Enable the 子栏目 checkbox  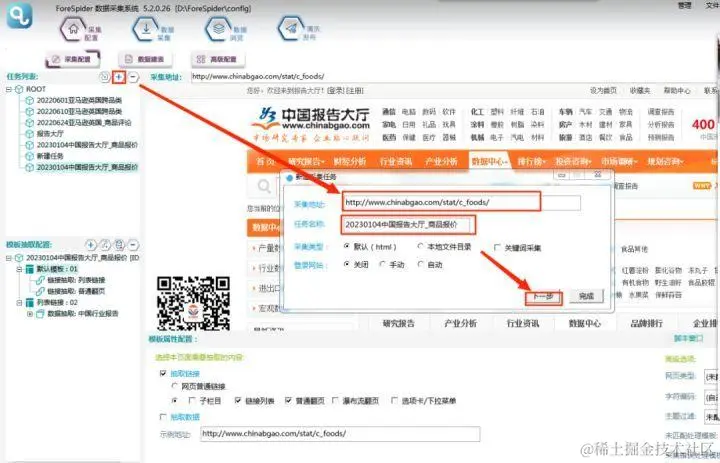pos(192,401)
